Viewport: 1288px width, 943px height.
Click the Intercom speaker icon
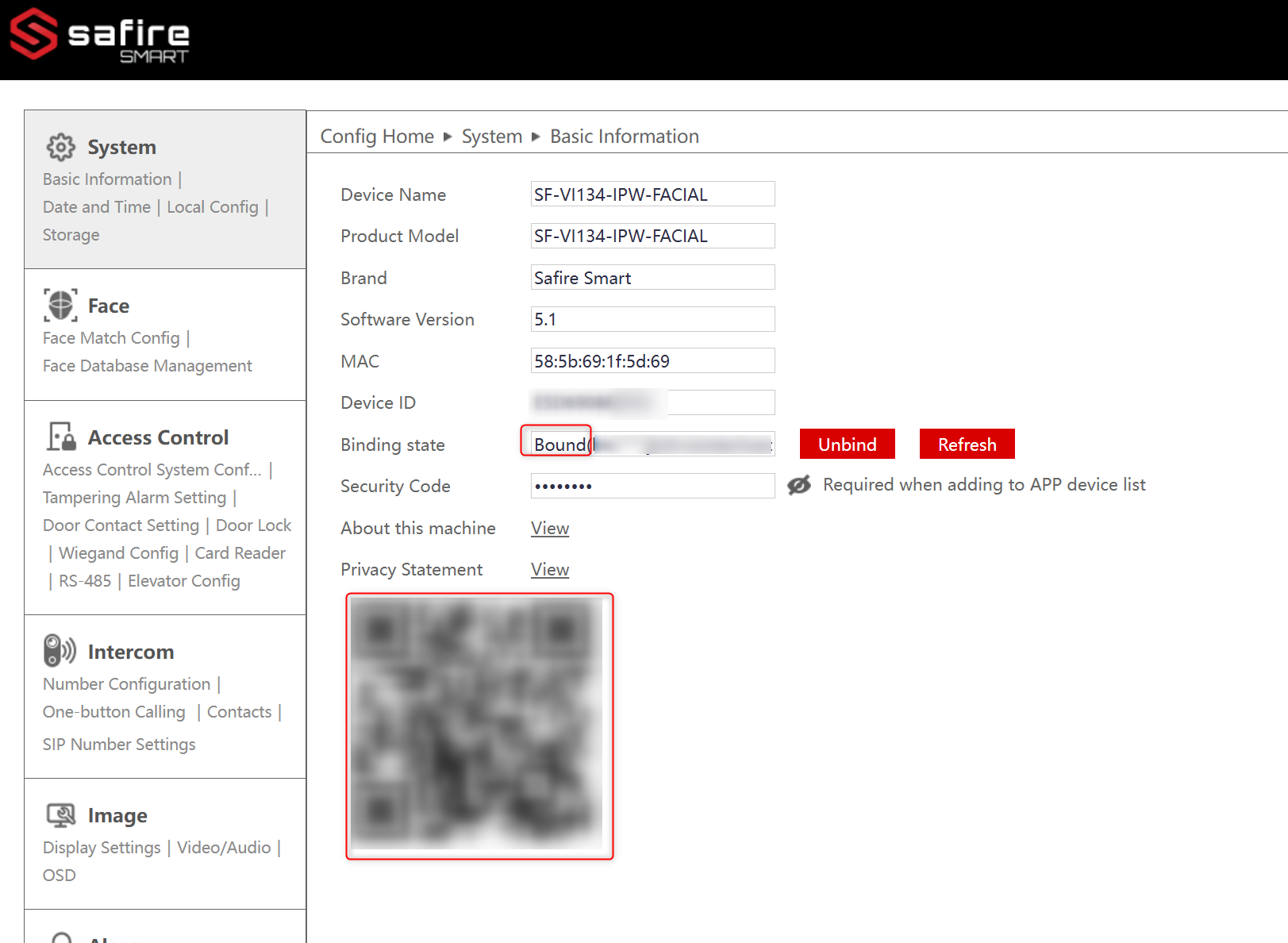click(x=60, y=651)
